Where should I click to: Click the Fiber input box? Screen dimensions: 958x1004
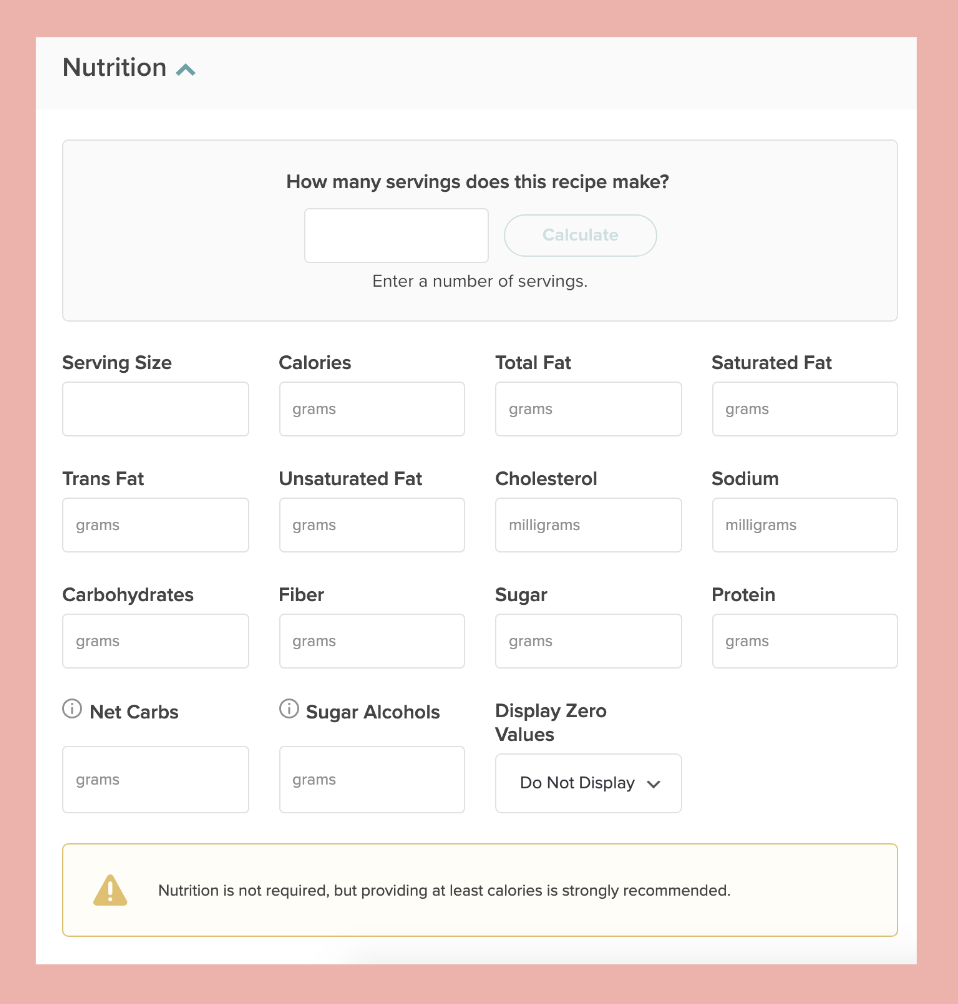tap(371, 641)
